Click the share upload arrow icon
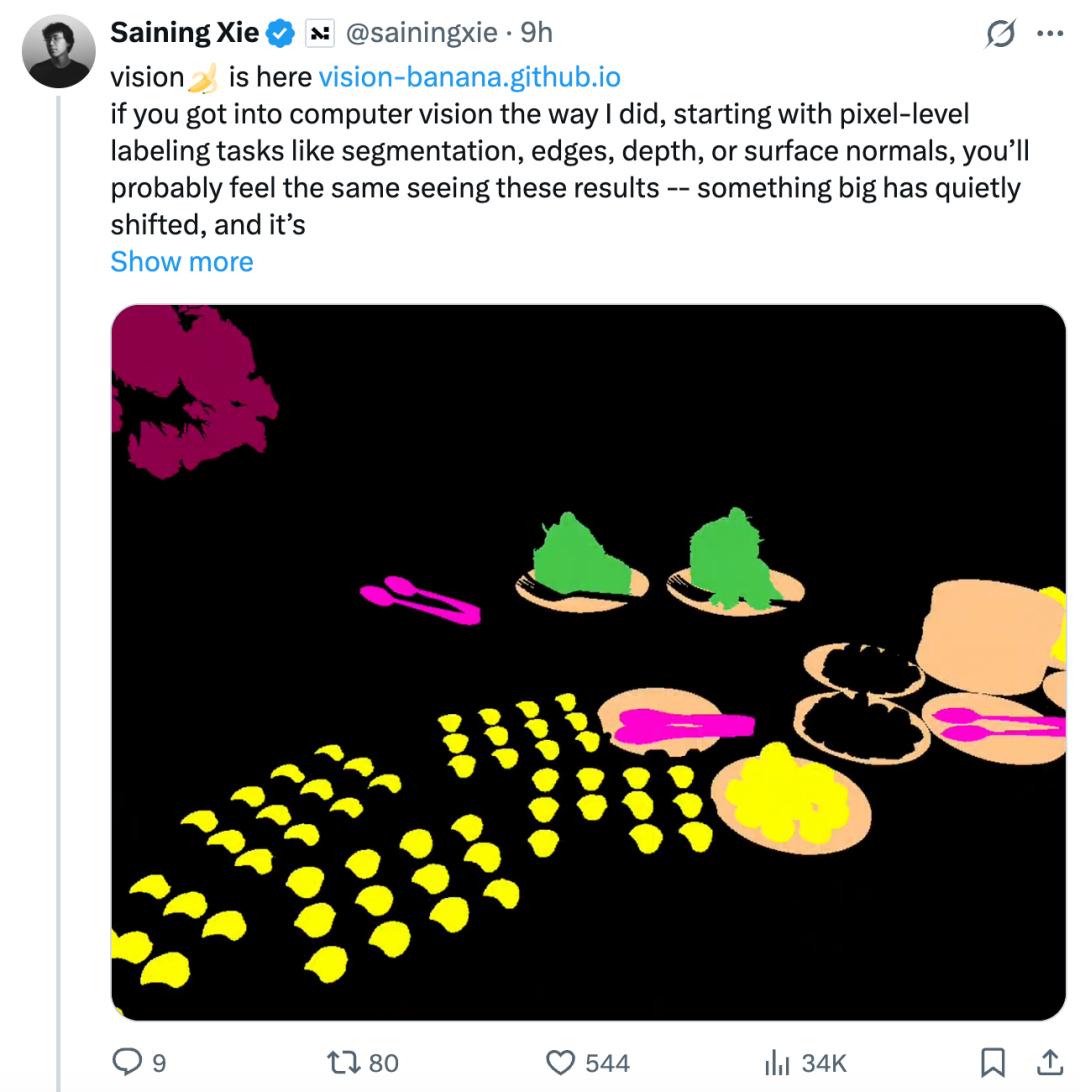 (1051, 1061)
